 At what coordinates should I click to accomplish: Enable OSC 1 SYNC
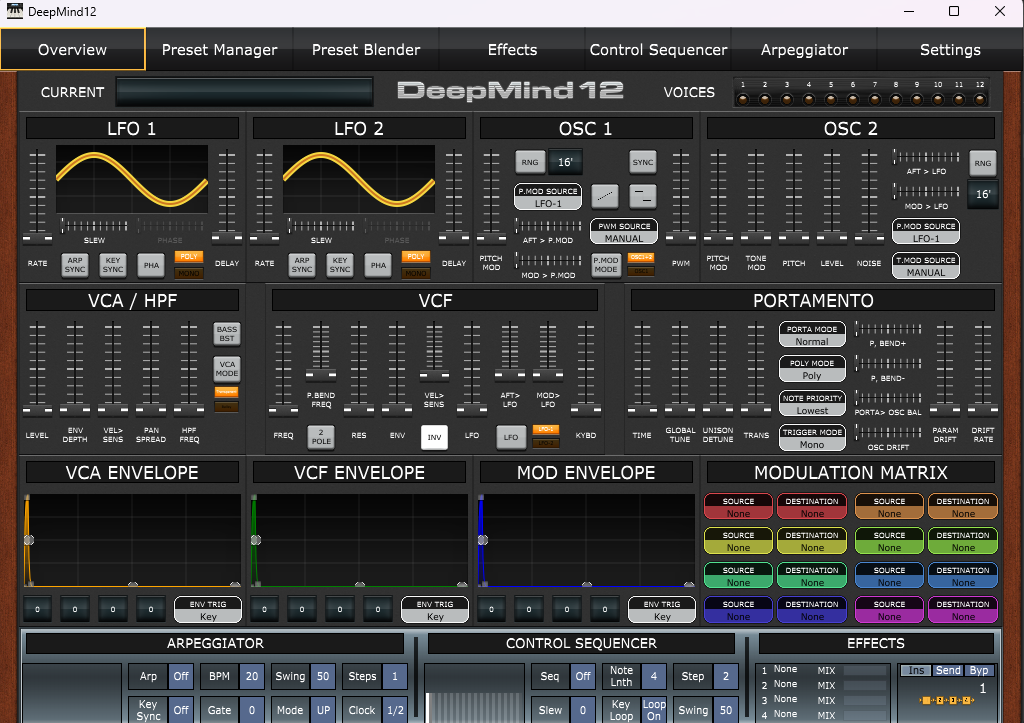coord(643,162)
